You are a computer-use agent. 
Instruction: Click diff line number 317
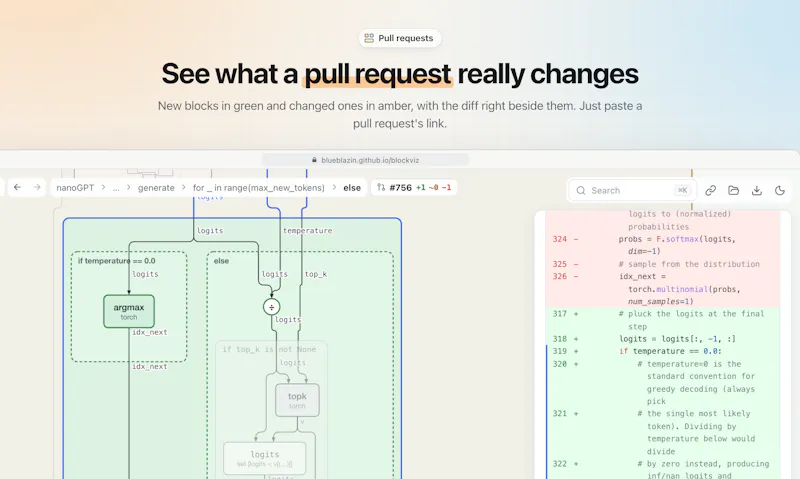click(x=559, y=314)
